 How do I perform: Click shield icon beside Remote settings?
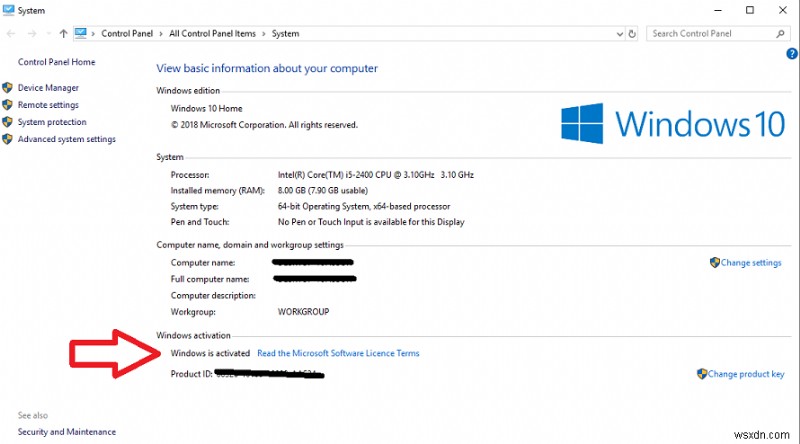coord(7,105)
